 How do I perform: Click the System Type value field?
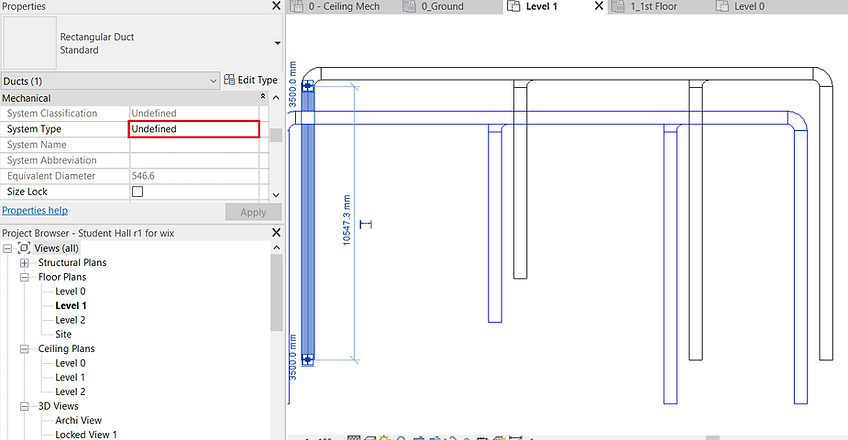point(194,129)
